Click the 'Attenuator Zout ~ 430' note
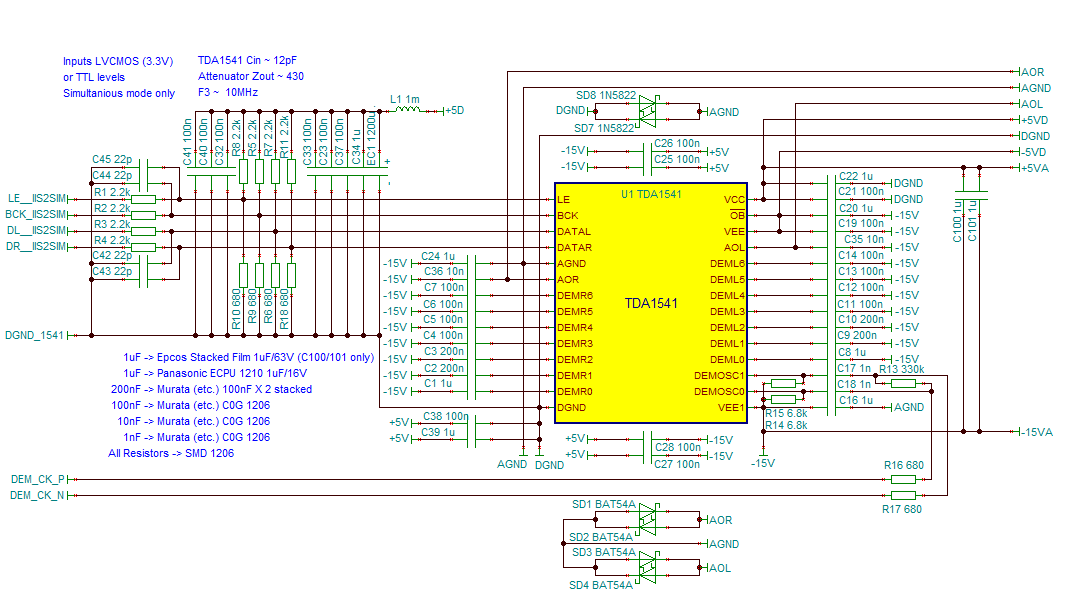 [x=251, y=76]
